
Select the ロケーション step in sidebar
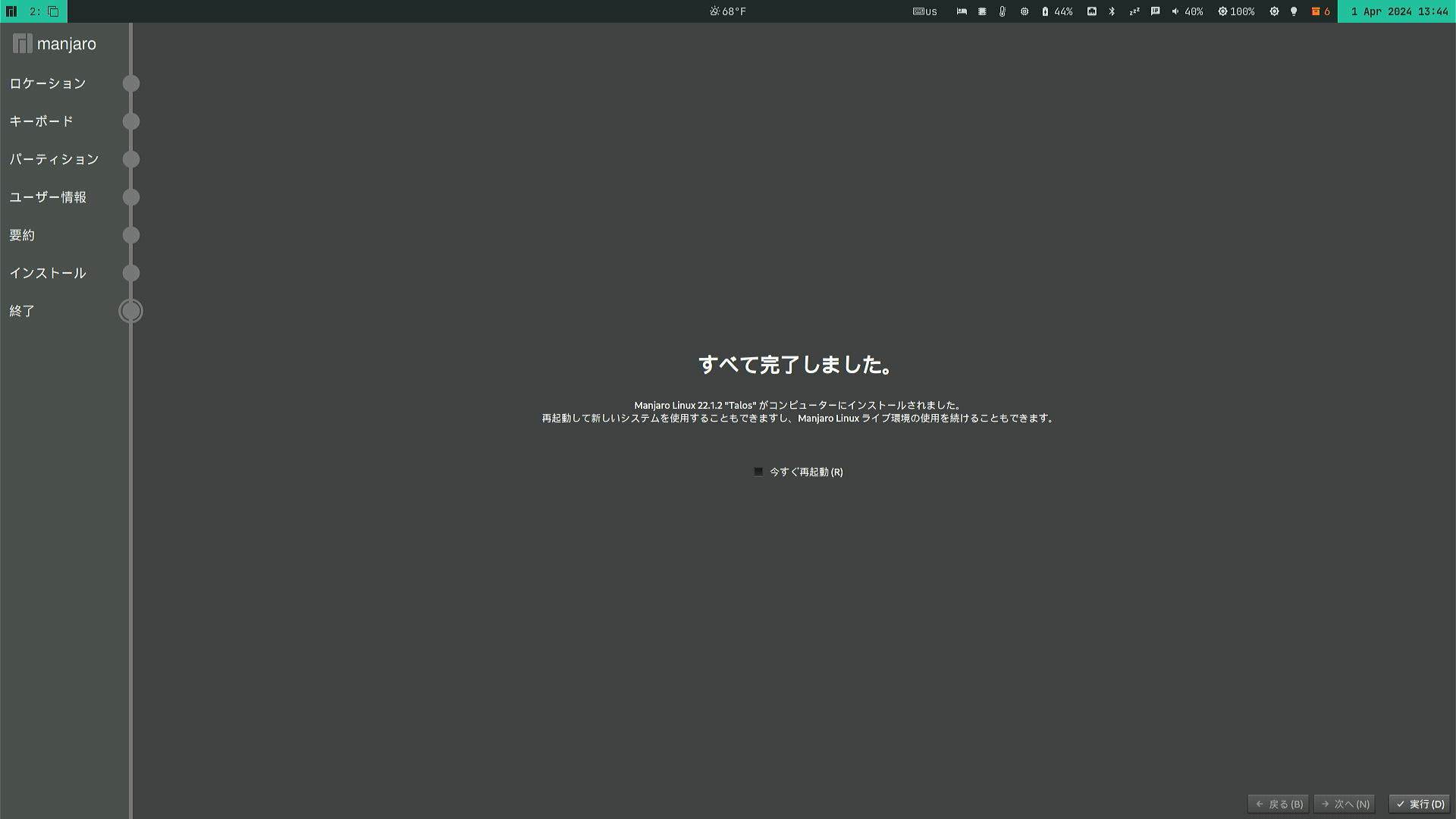click(x=48, y=83)
